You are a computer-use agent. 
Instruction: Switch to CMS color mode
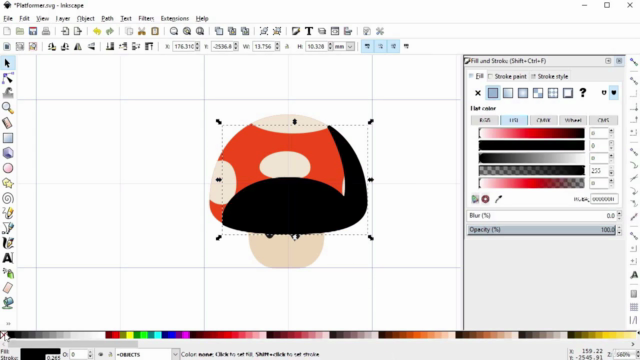coord(603,120)
